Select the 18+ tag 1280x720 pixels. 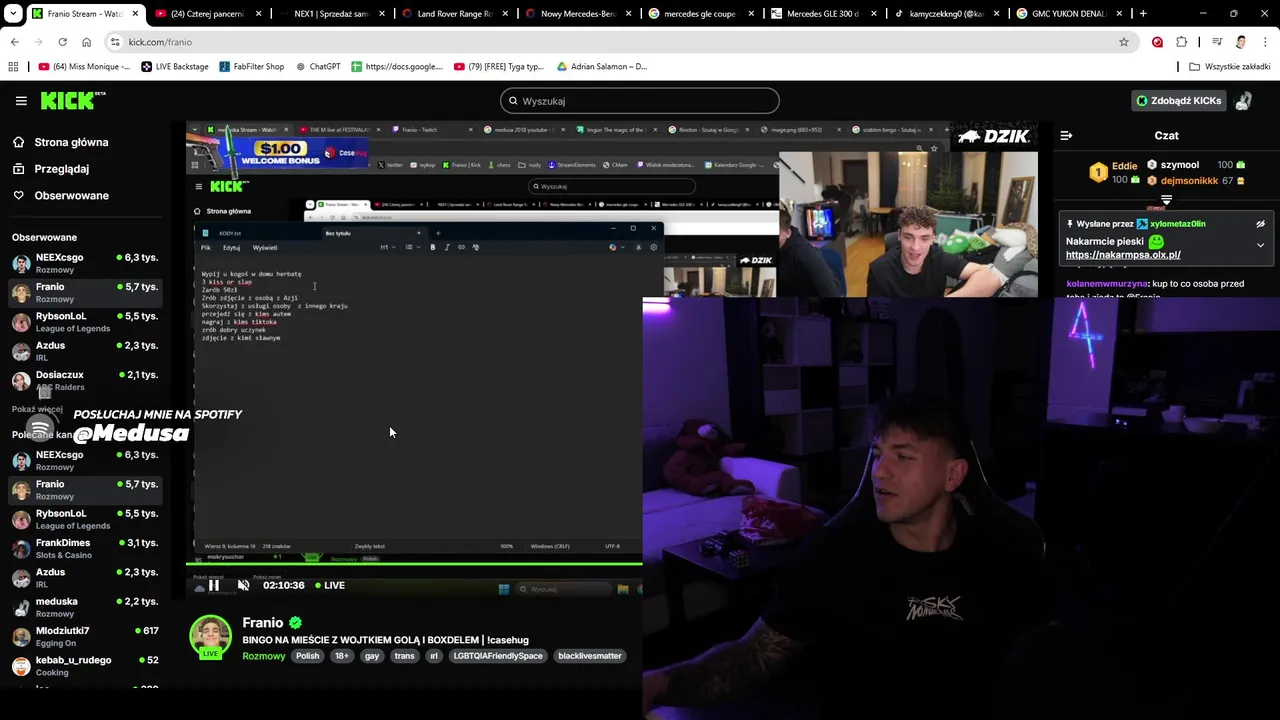(341, 656)
